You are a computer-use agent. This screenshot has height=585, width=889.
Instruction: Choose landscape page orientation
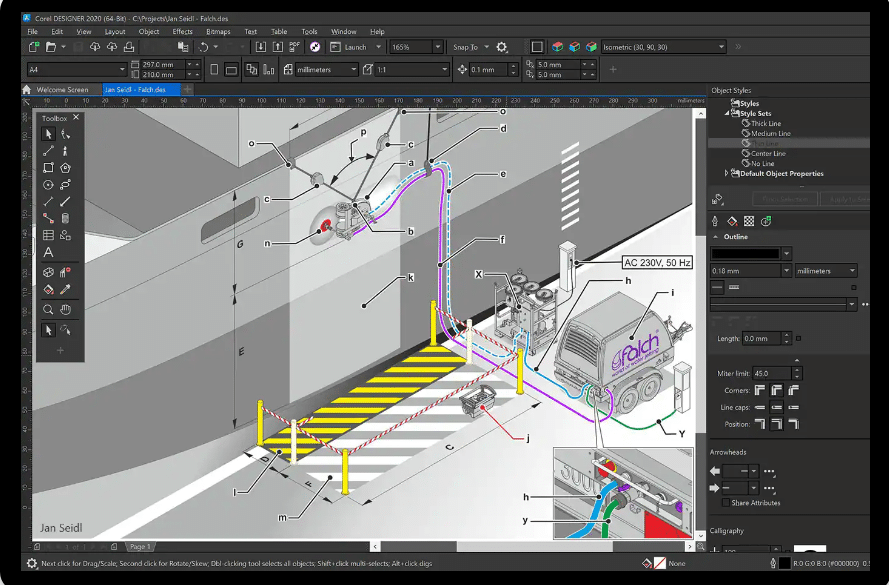(231, 70)
